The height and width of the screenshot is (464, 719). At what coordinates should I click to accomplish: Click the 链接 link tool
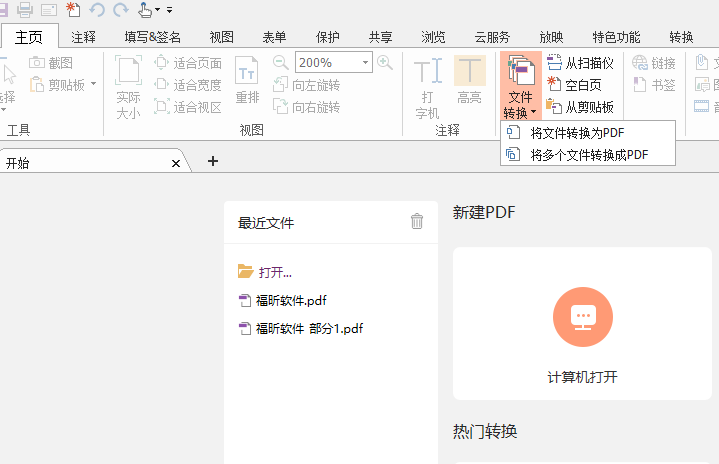pos(654,62)
